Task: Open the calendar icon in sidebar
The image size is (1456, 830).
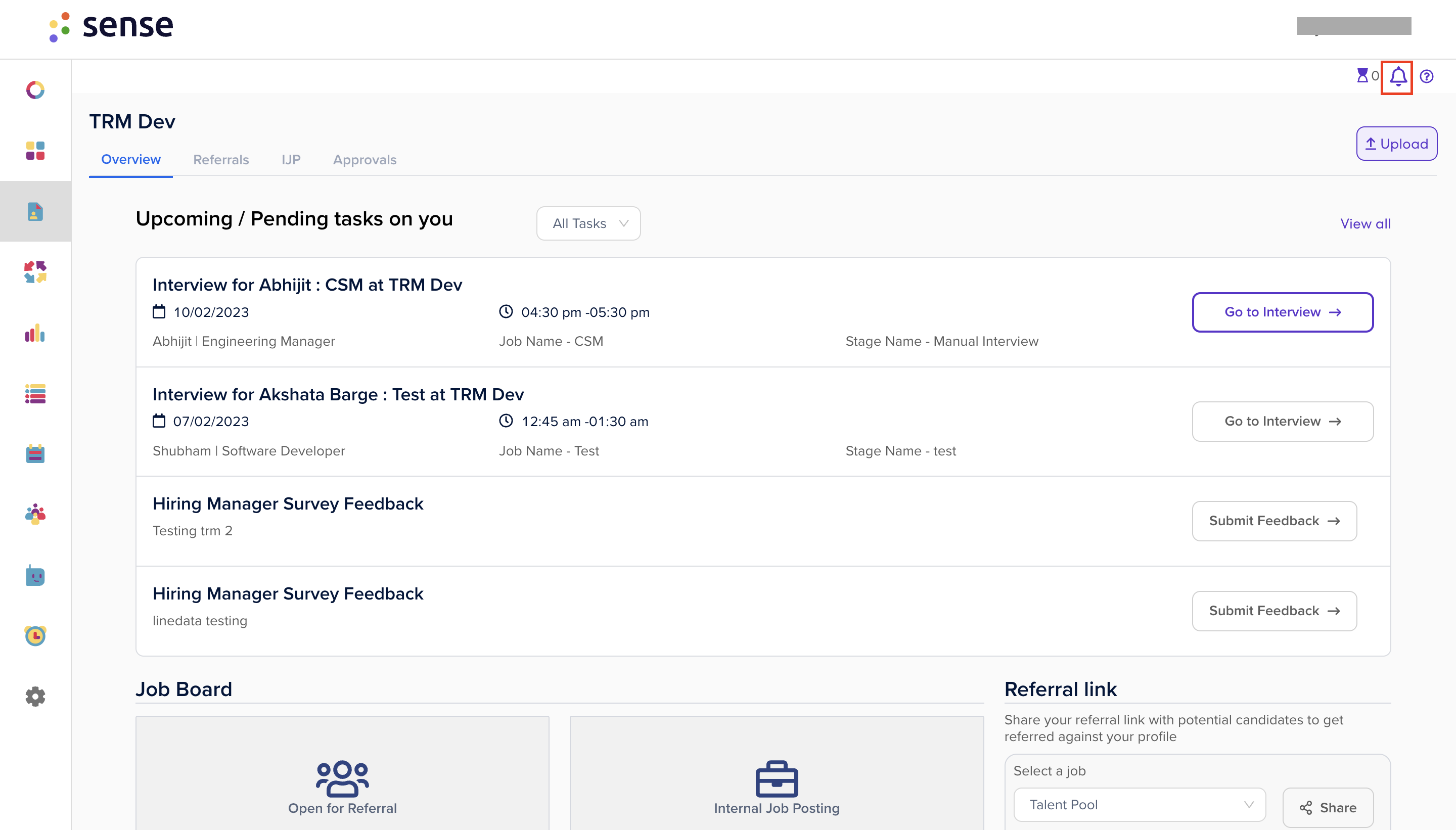Action: 35,454
